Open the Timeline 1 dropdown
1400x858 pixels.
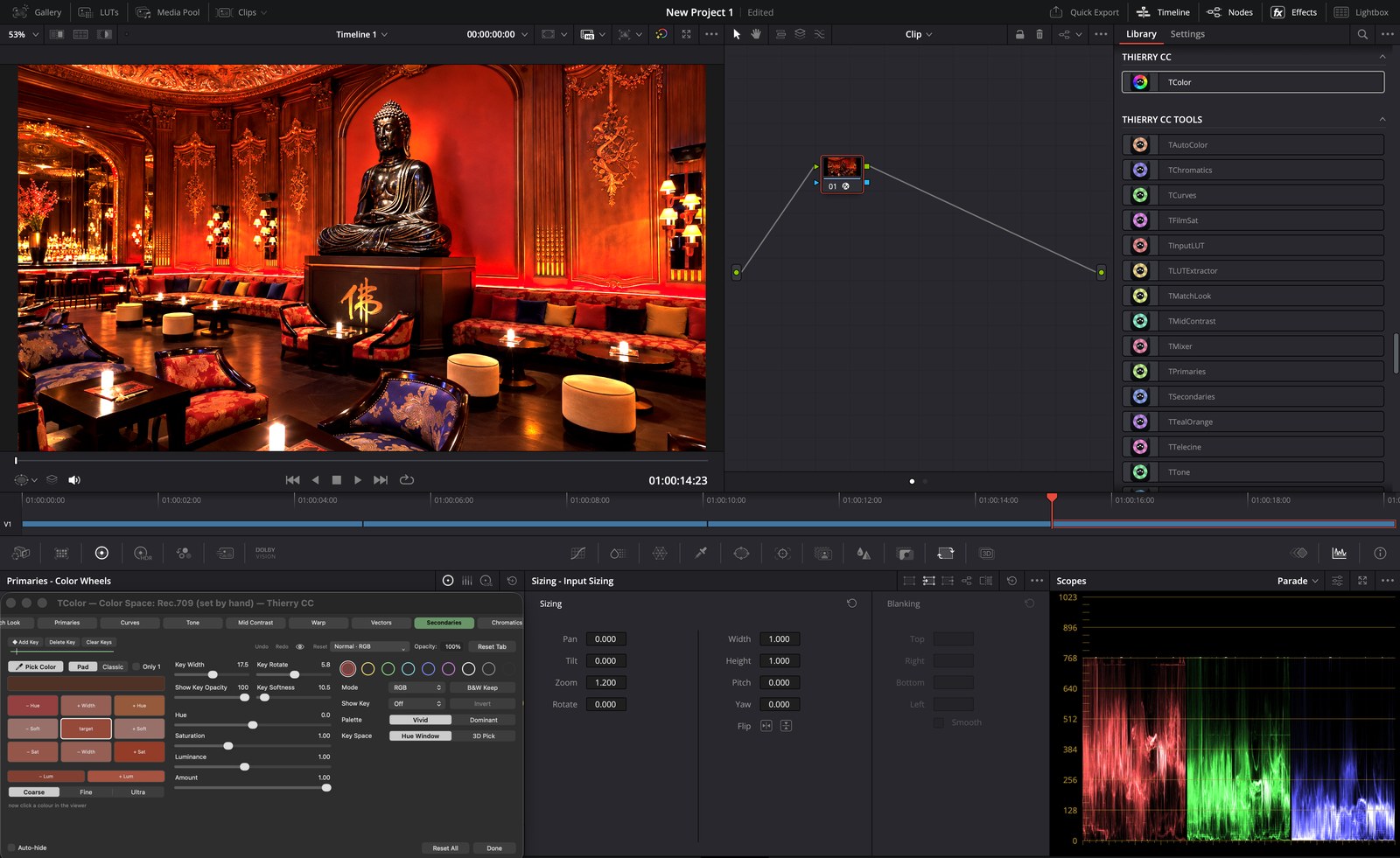tap(361, 34)
